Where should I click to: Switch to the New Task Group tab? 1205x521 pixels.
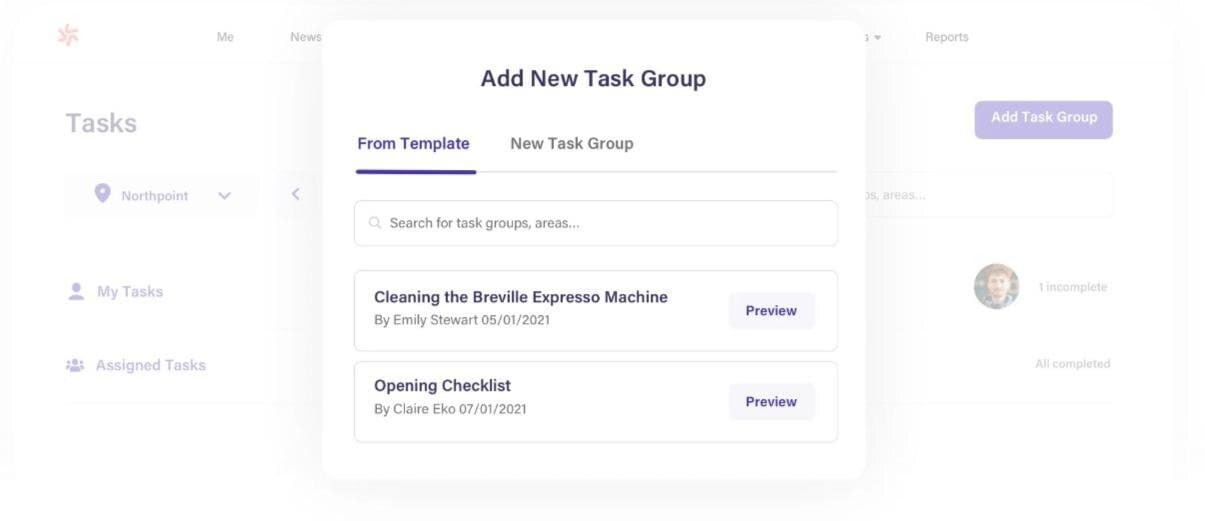[x=572, y=144]
